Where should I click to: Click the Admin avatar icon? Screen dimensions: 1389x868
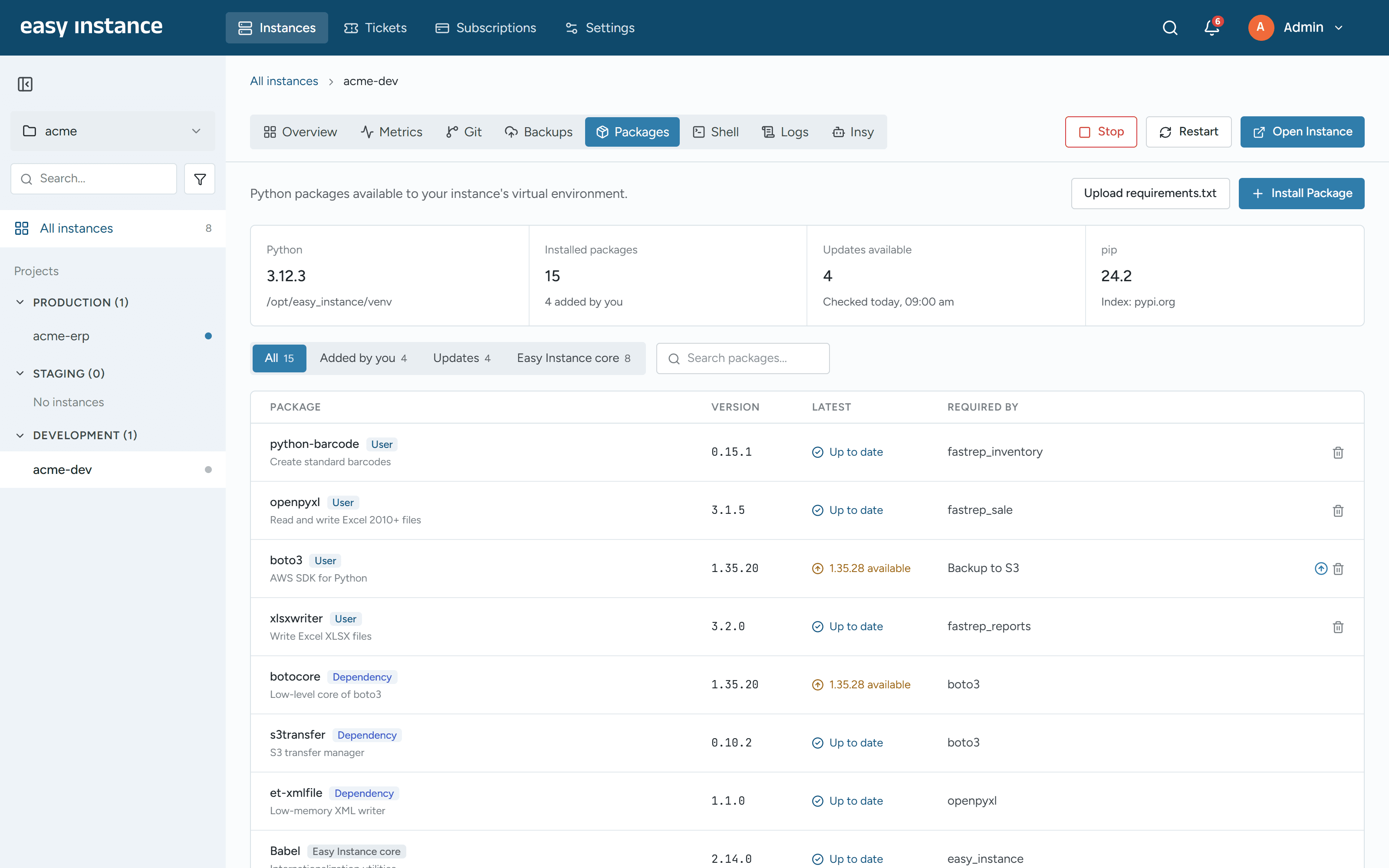tap(1261, 27)
